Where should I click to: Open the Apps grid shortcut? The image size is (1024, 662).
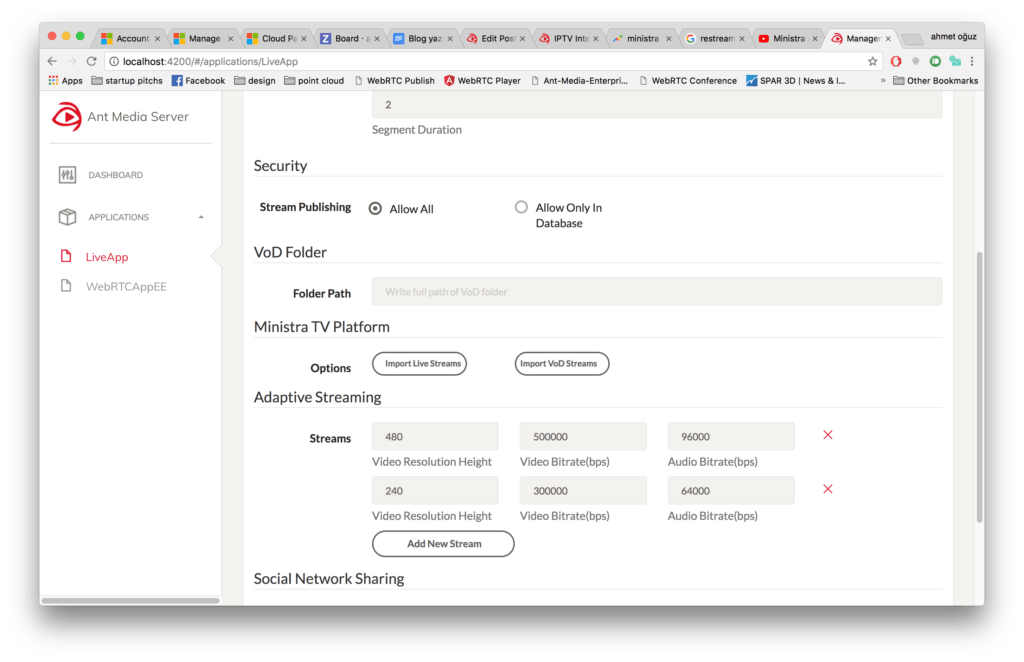(x=65, y=80)
